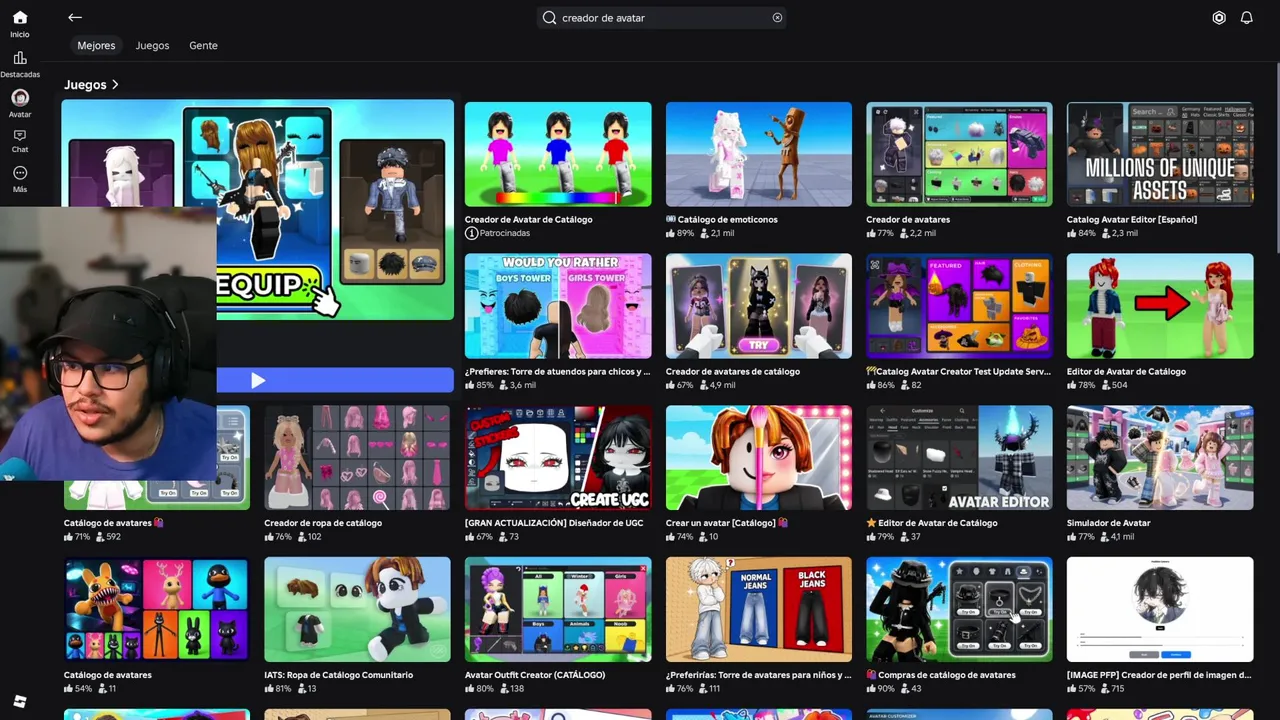The image size is (1280, 720).
Task: Open the Normal Jeans vs Black Jeans thumbnail
Action: [759, 610]
